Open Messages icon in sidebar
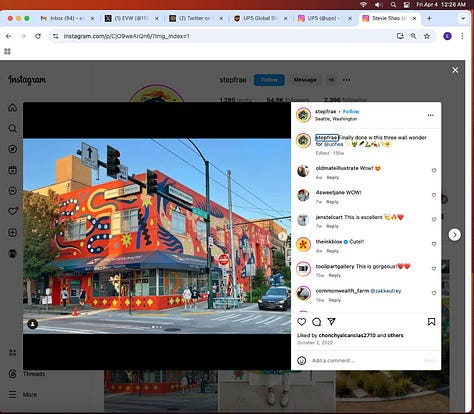This screenshot has height=414, width=474. (13, 191)
